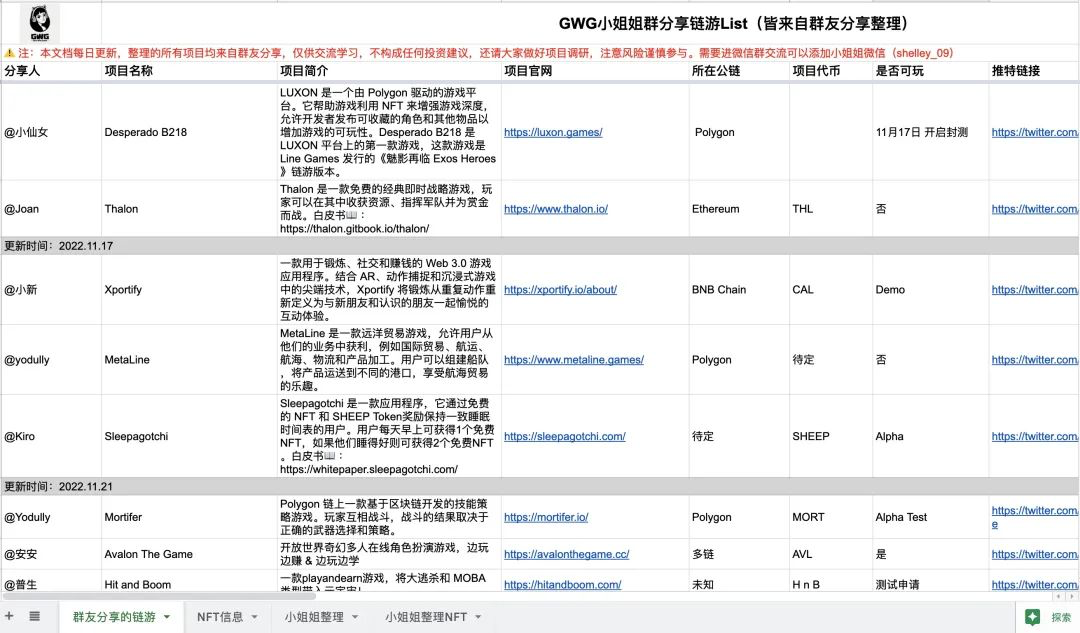The image size is (1080, 633).
Task: Expand the 群友分享的链游 tab dropdown arrow
Action: pos(167,617)
